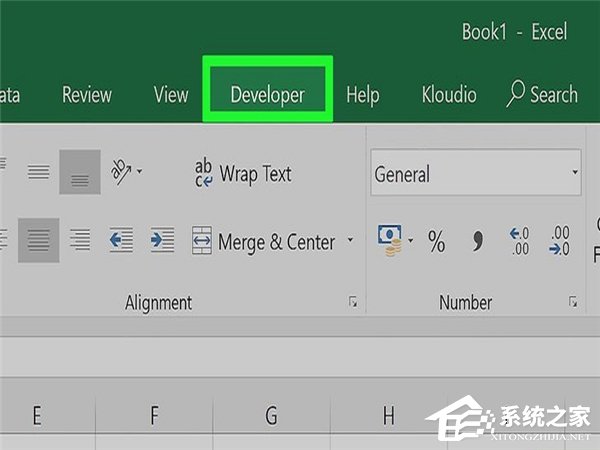Open Number format dialog launcher
The height and width of the screenshot is (450, 600).
pyautogui.click(x=573, y=302)
